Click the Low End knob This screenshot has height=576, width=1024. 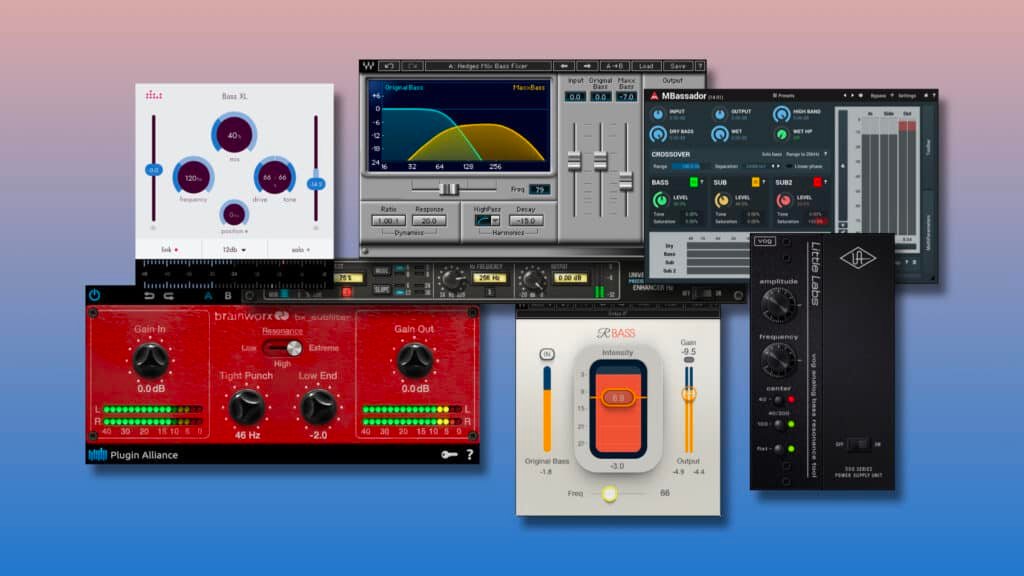(318, 407)
